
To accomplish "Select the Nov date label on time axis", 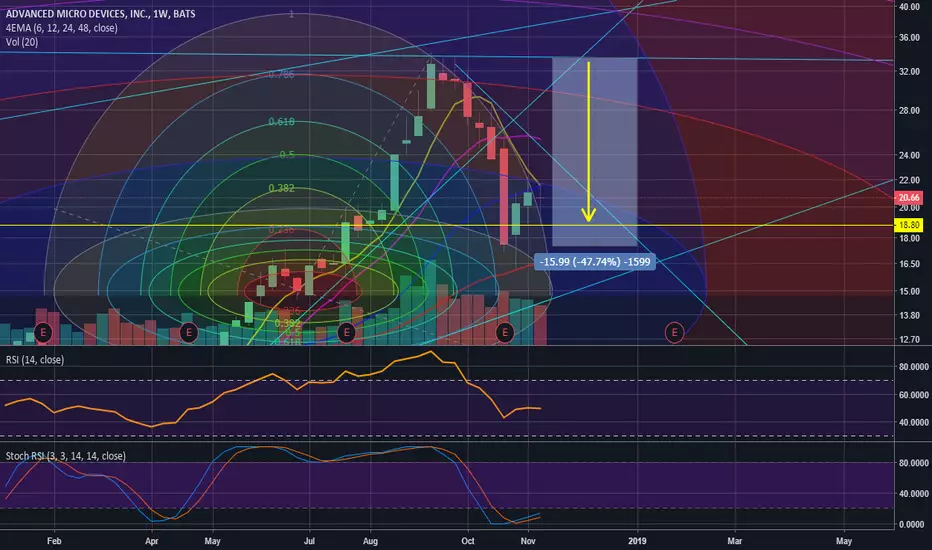I will point(528,541).
